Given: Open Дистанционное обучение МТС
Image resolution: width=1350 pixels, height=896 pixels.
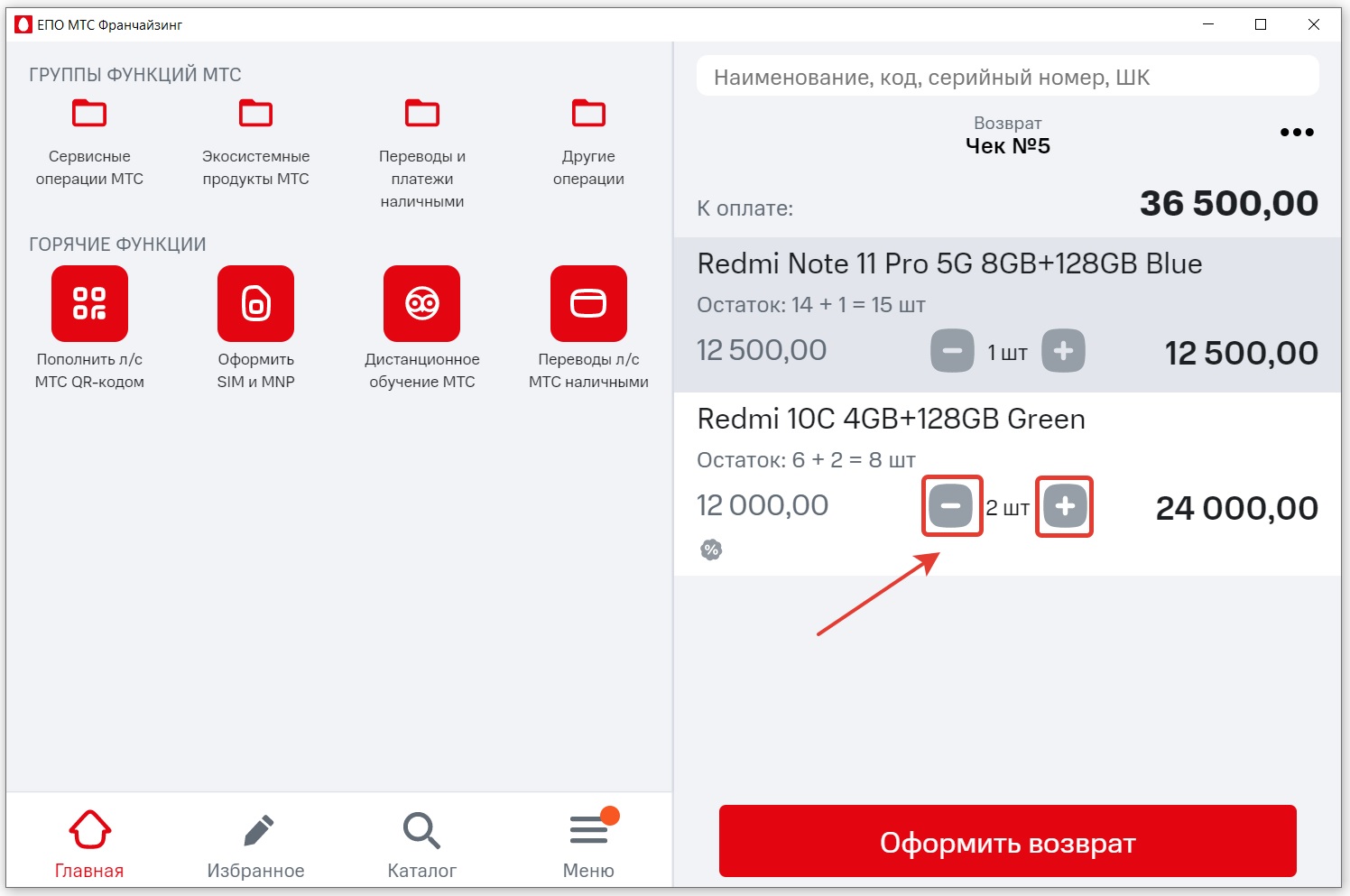Looking at the screenshot, I should coord(422,304).
